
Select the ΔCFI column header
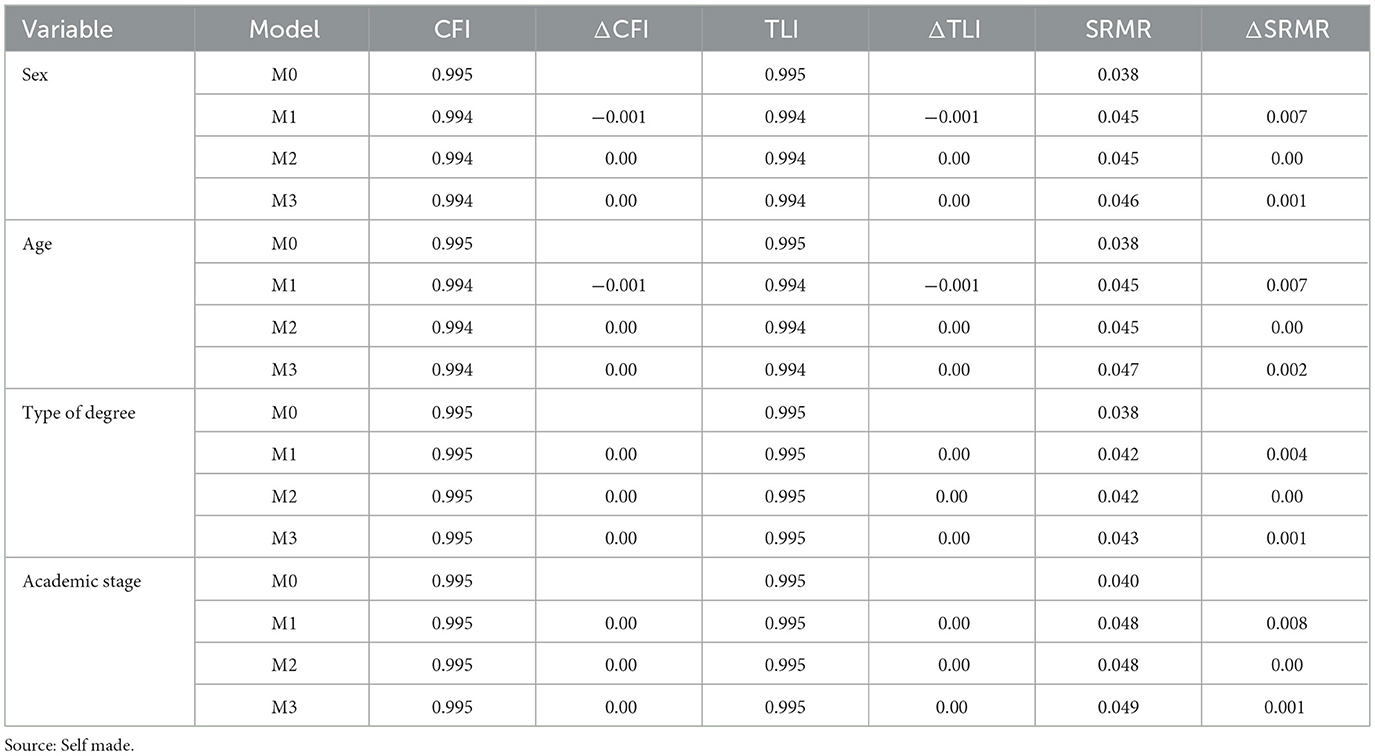(619, 30)
